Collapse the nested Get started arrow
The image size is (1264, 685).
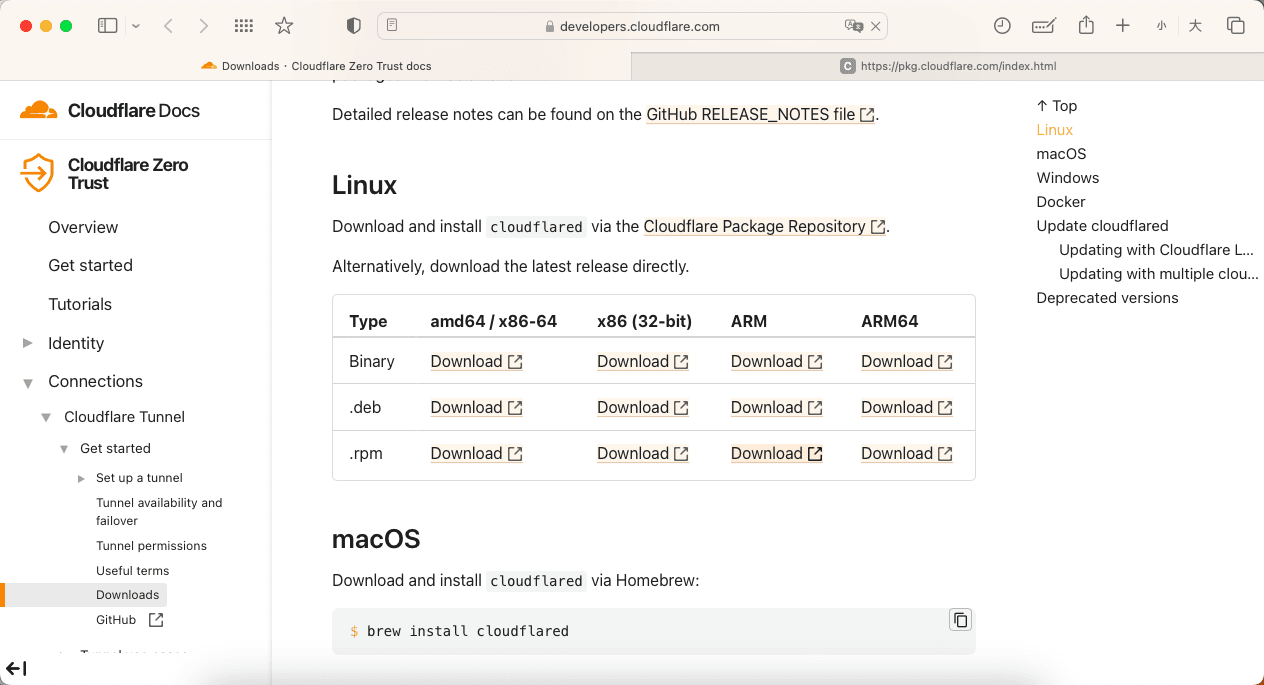[x=64, y=449]
